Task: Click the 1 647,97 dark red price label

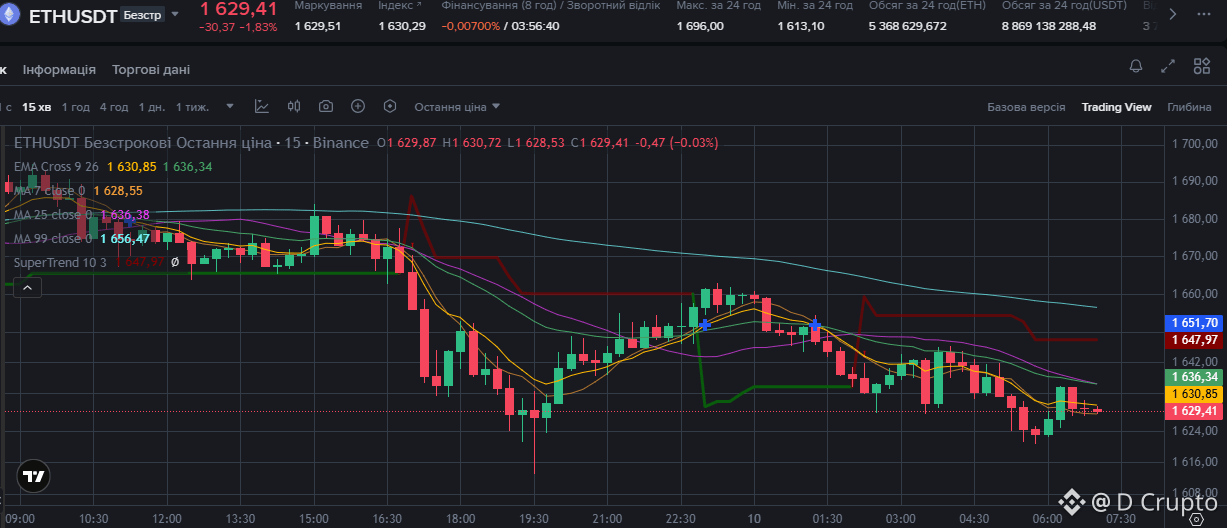Action: 1194,340
